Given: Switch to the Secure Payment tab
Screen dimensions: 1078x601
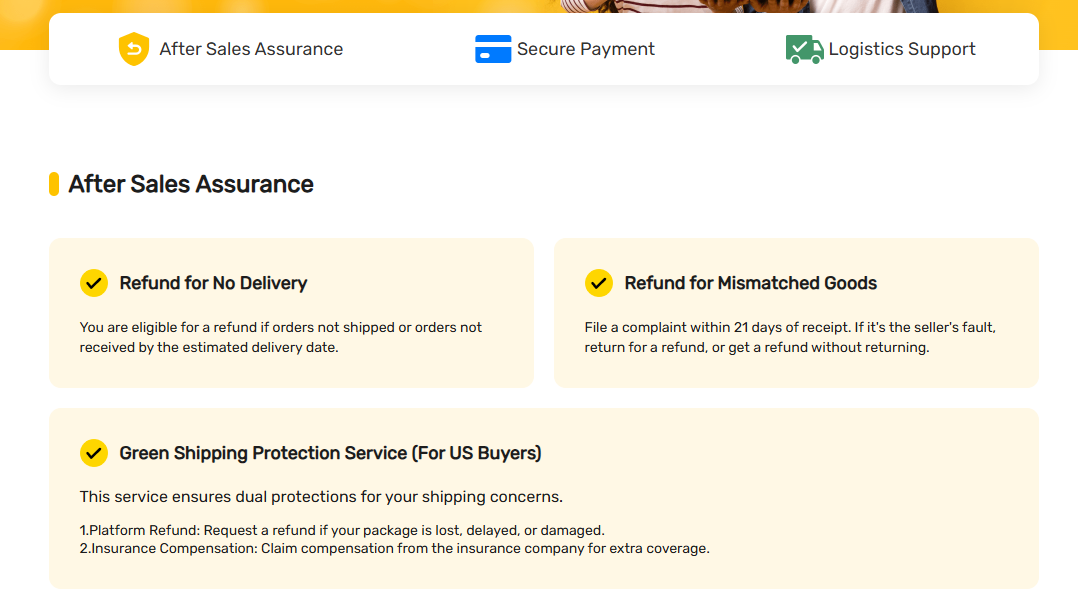Looking at the screenshot, I should point(586,49).
